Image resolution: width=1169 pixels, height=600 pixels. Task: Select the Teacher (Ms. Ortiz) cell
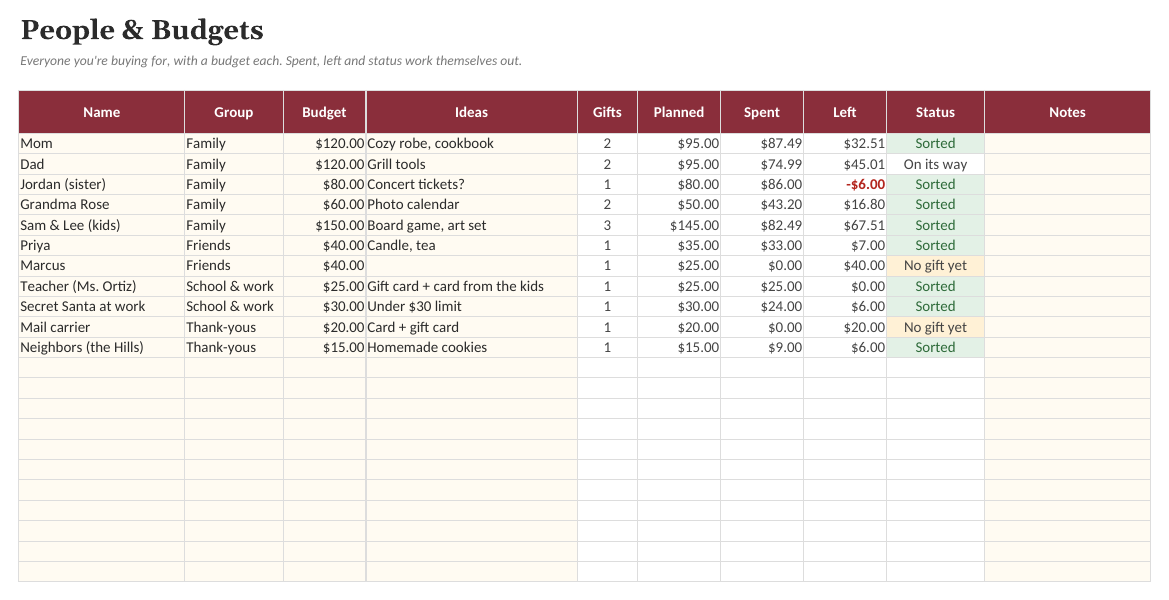coord(101,286)
